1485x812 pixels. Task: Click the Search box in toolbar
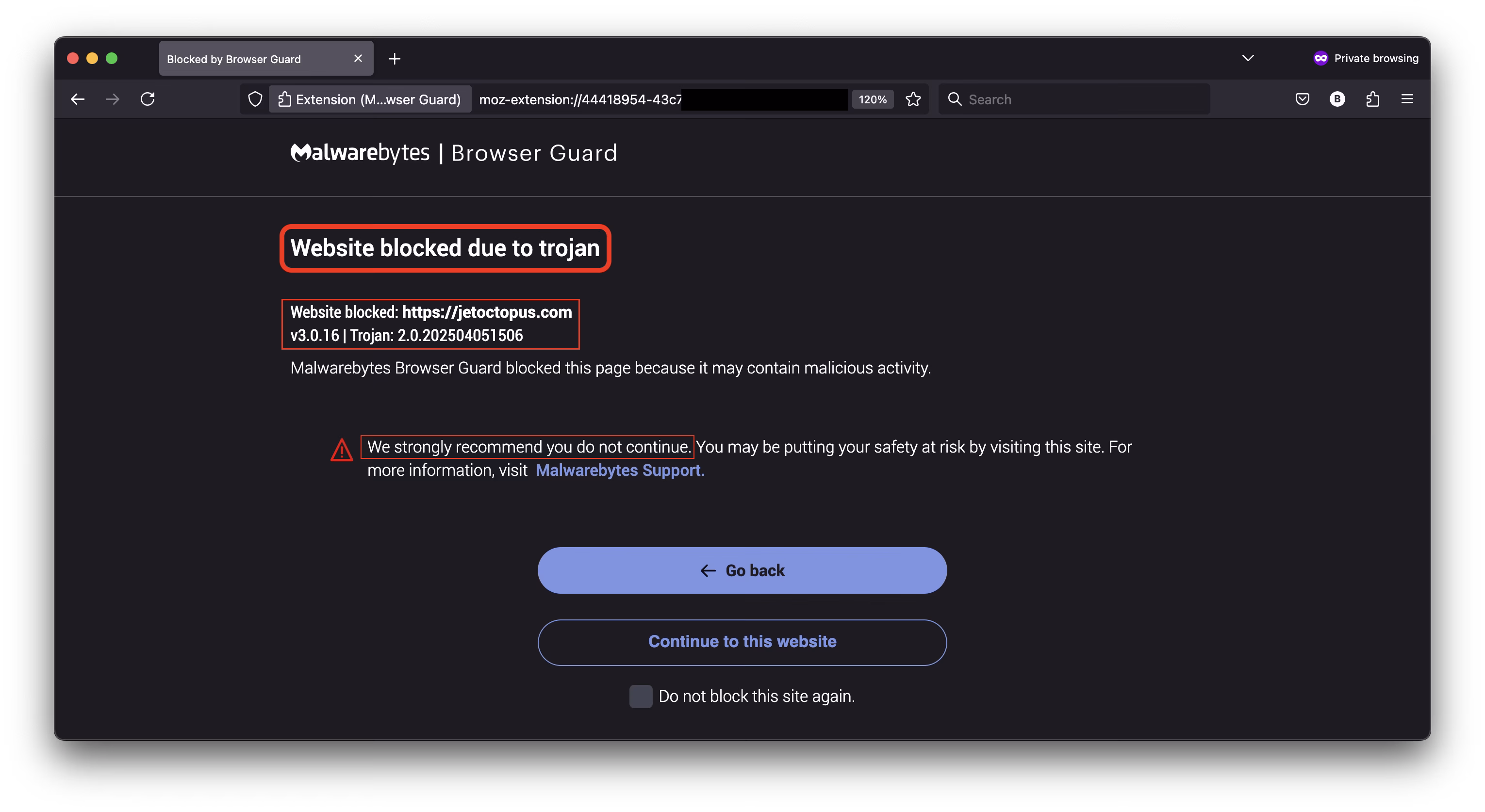coord(1074,99)
